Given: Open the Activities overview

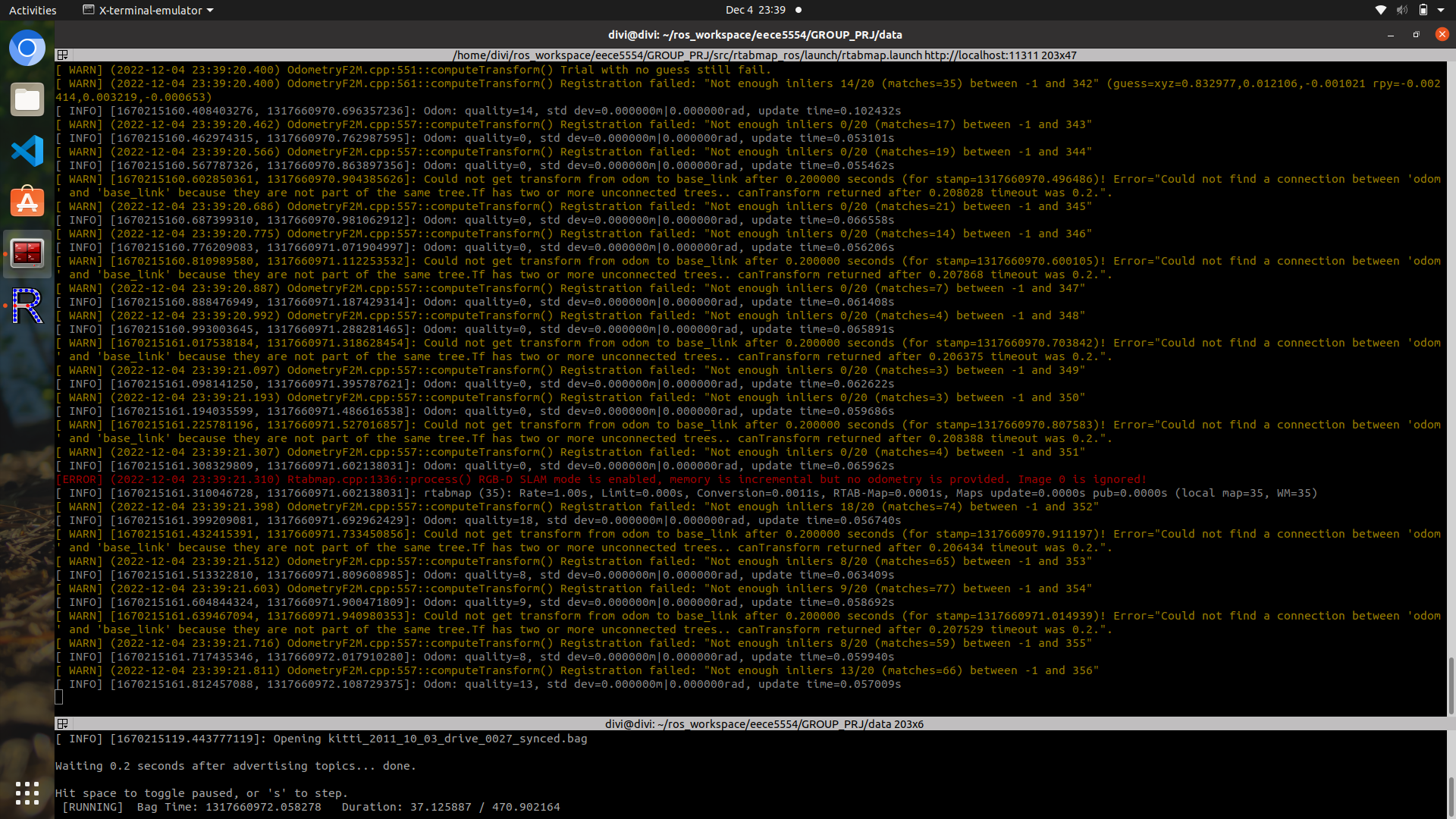Looking at the screenshot, I should 33,10.
